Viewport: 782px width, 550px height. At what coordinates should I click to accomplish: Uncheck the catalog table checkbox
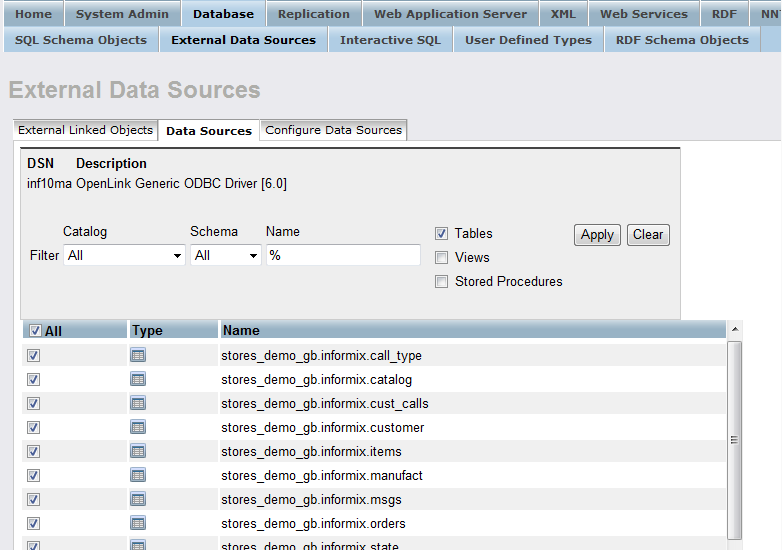(x=33, y=379)
